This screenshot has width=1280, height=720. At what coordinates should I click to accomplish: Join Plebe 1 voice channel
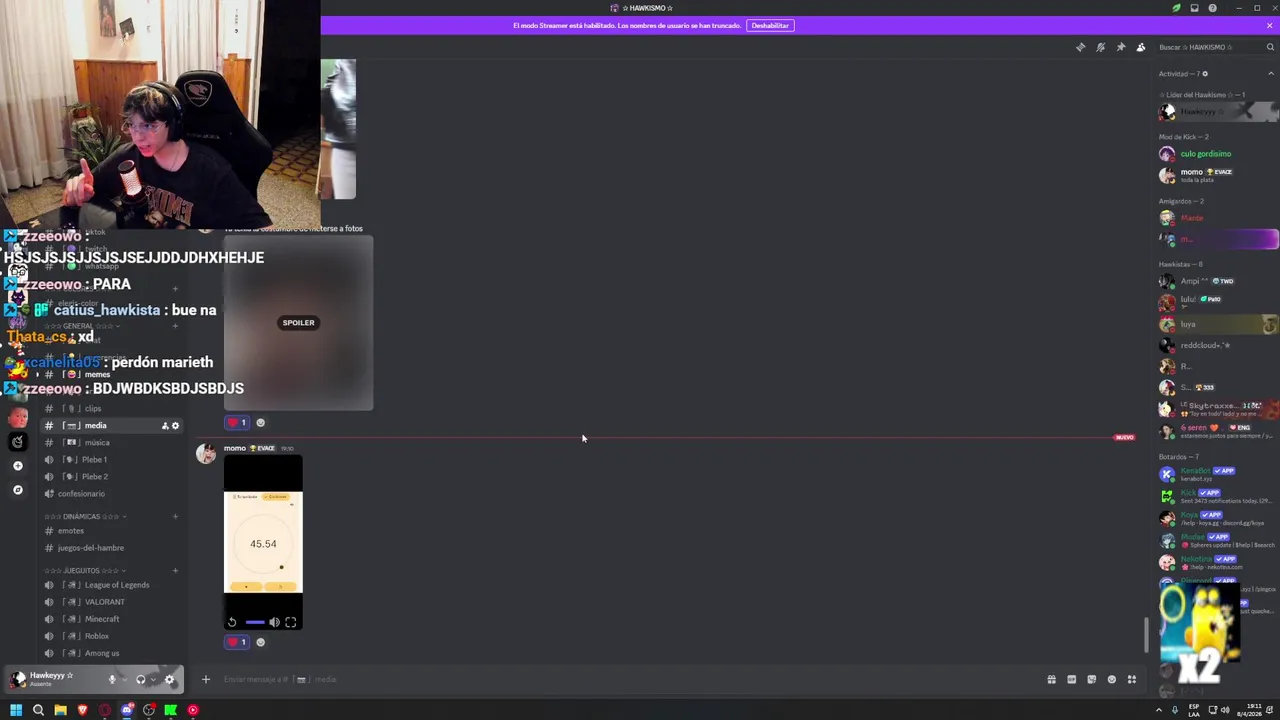(110, 459)
